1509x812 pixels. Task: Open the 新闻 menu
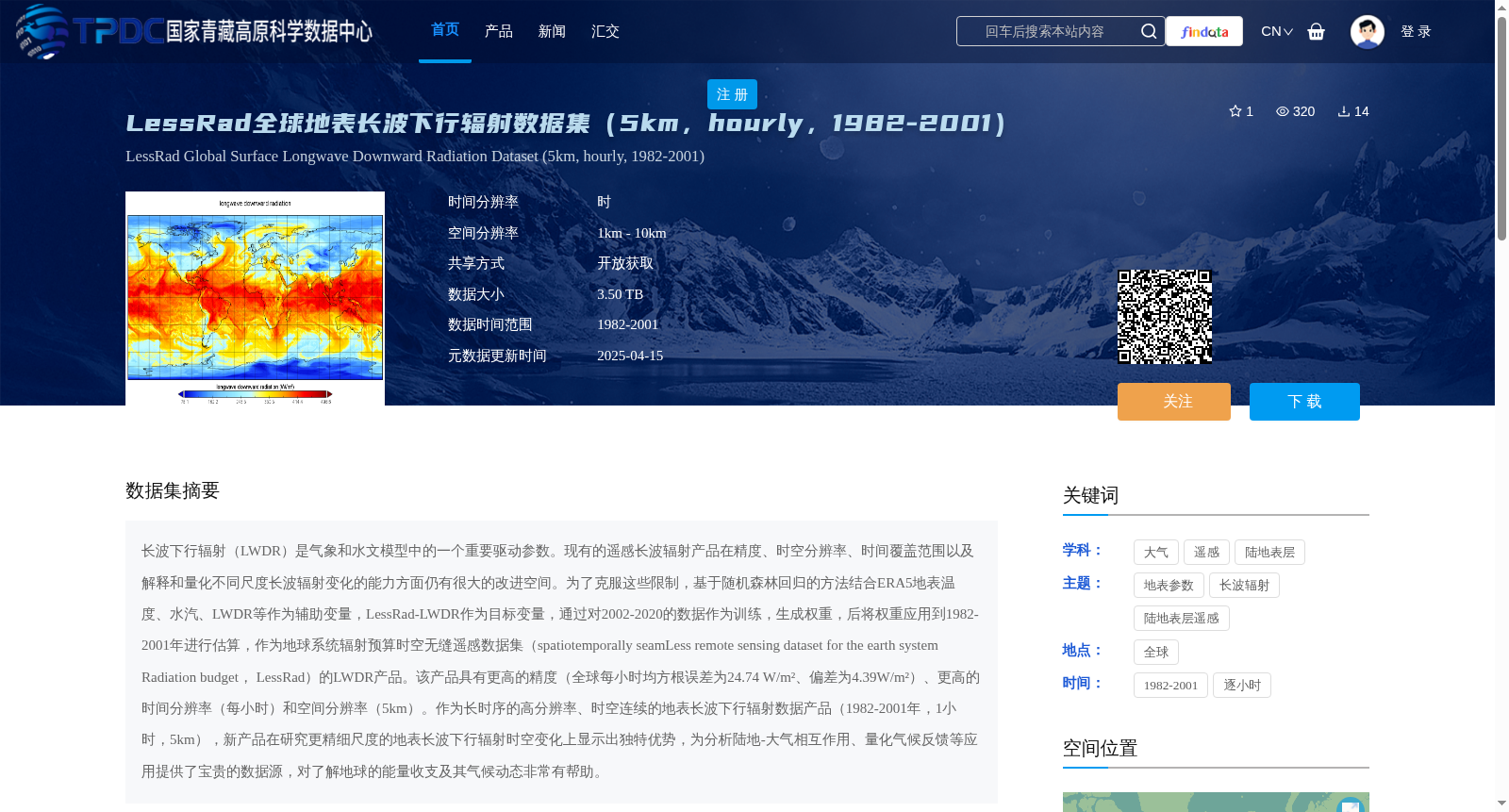point(552,31)
